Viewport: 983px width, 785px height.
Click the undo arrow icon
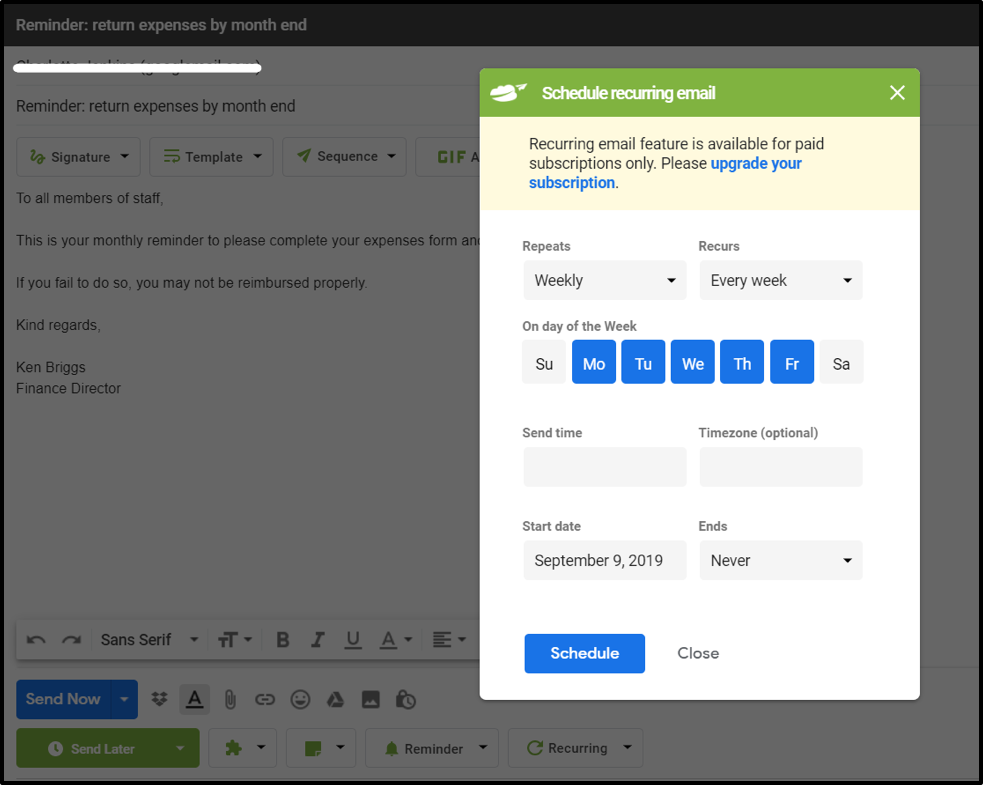36,640
